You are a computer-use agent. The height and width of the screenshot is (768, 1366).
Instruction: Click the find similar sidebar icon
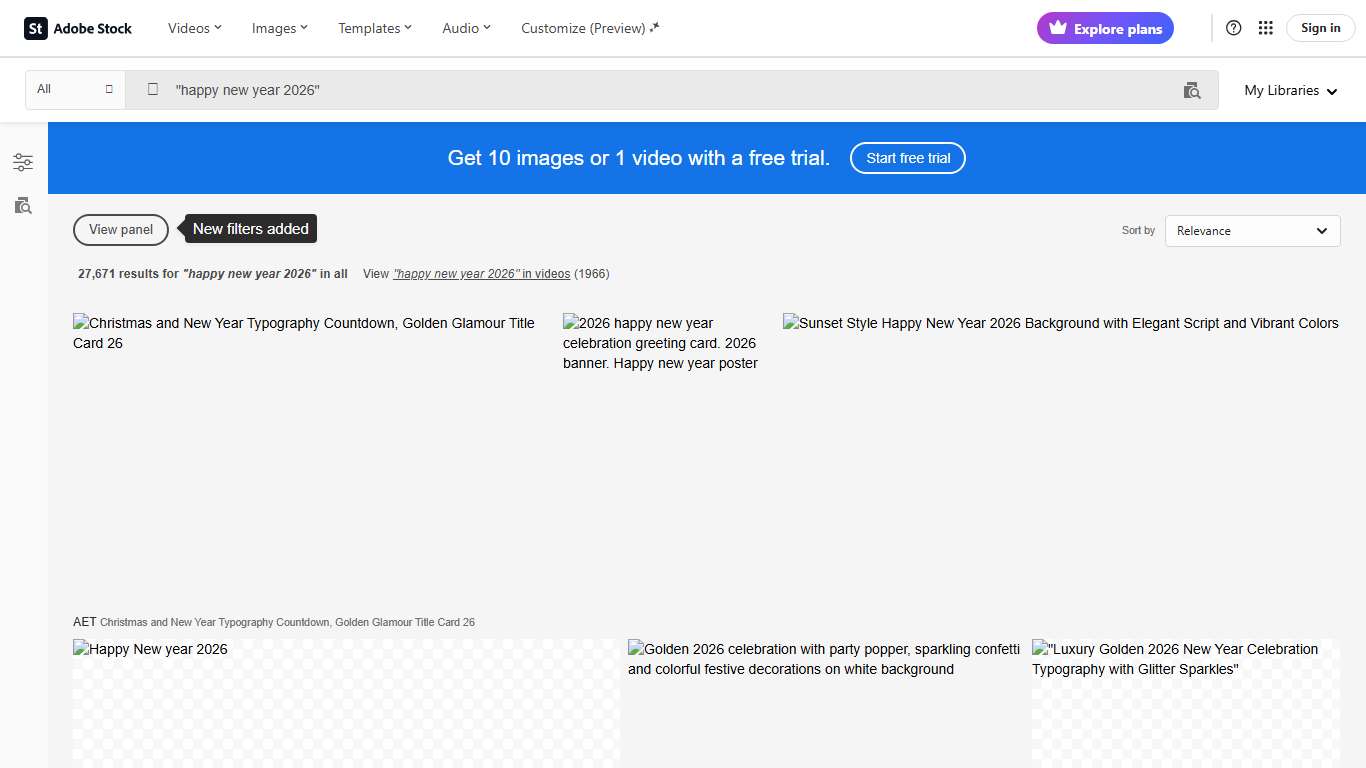coord(23,206)
